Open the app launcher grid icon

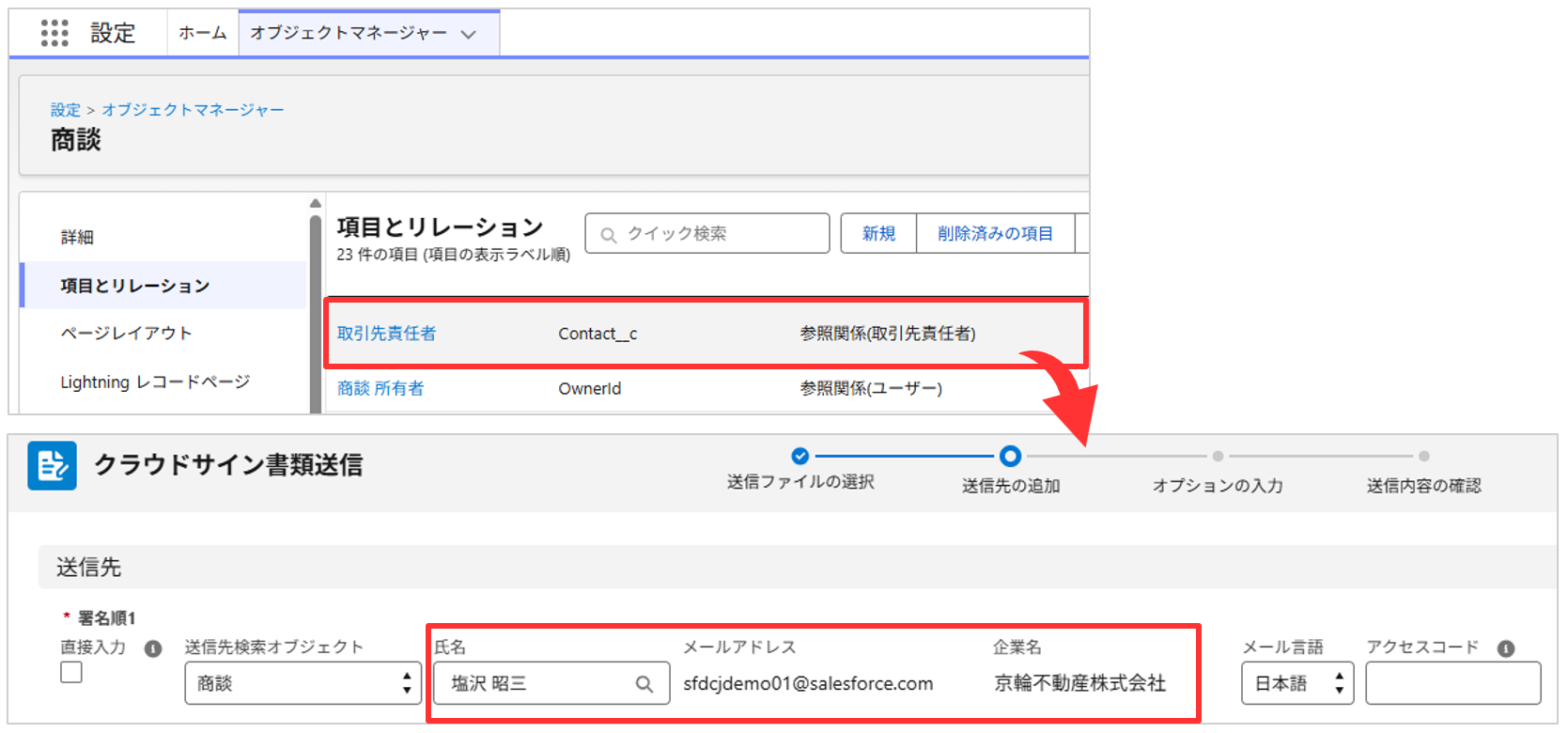[x=54, y=33]
